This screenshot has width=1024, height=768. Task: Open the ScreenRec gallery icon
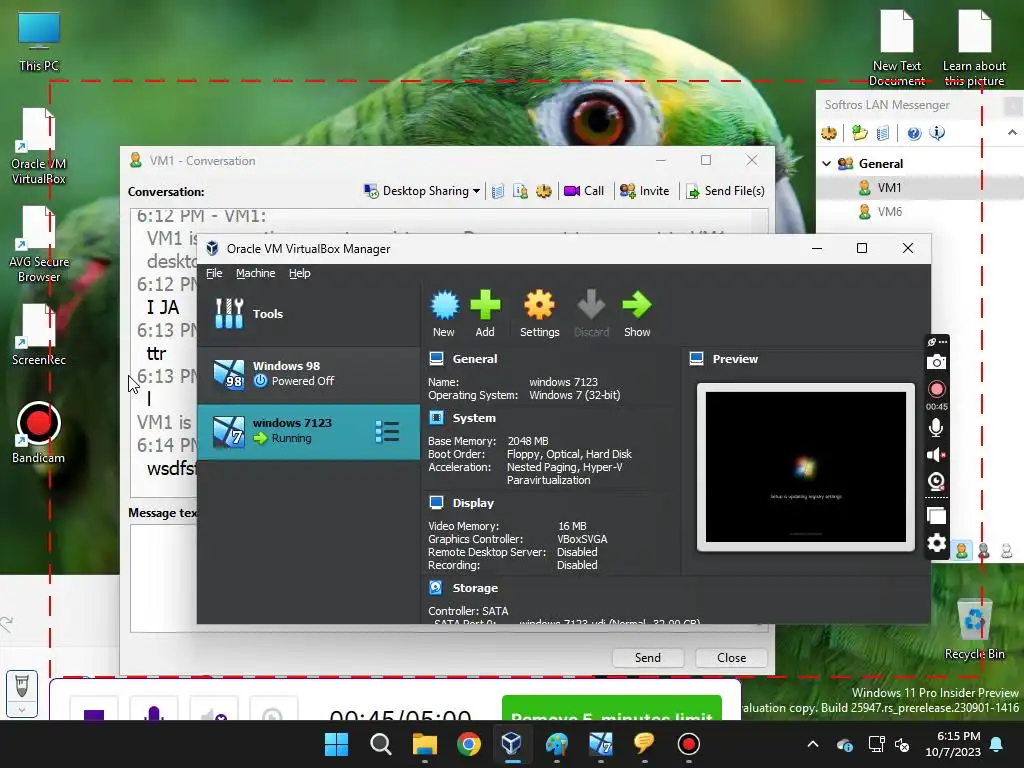(936, 516)
